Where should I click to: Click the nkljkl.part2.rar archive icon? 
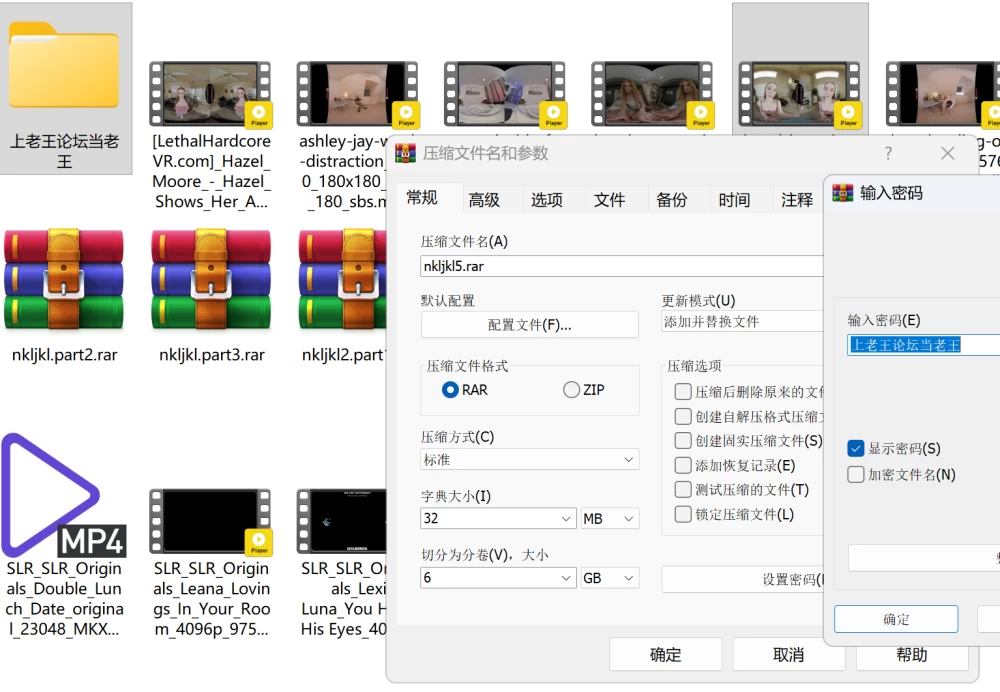[64, 281]
